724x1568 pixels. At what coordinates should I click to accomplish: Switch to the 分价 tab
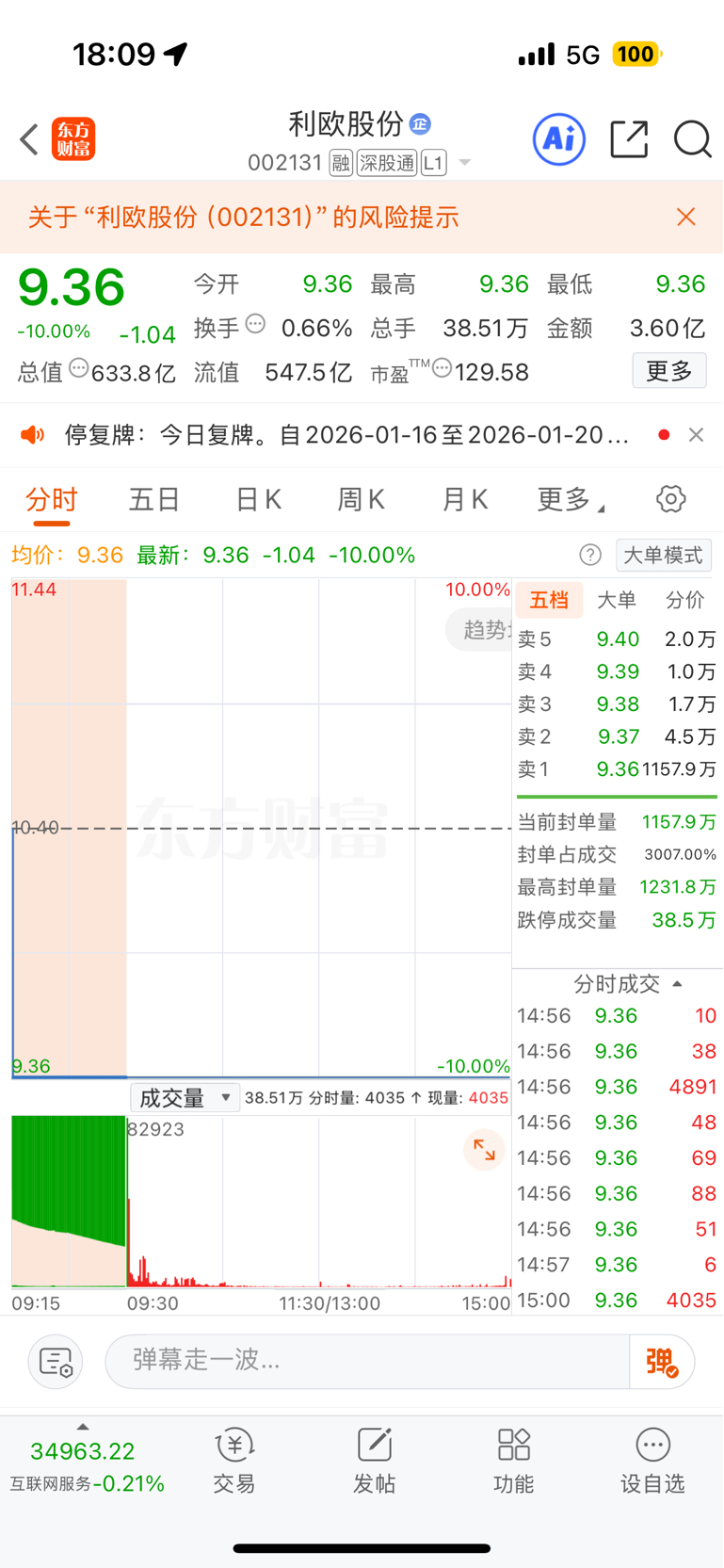(x=684, y=600)
